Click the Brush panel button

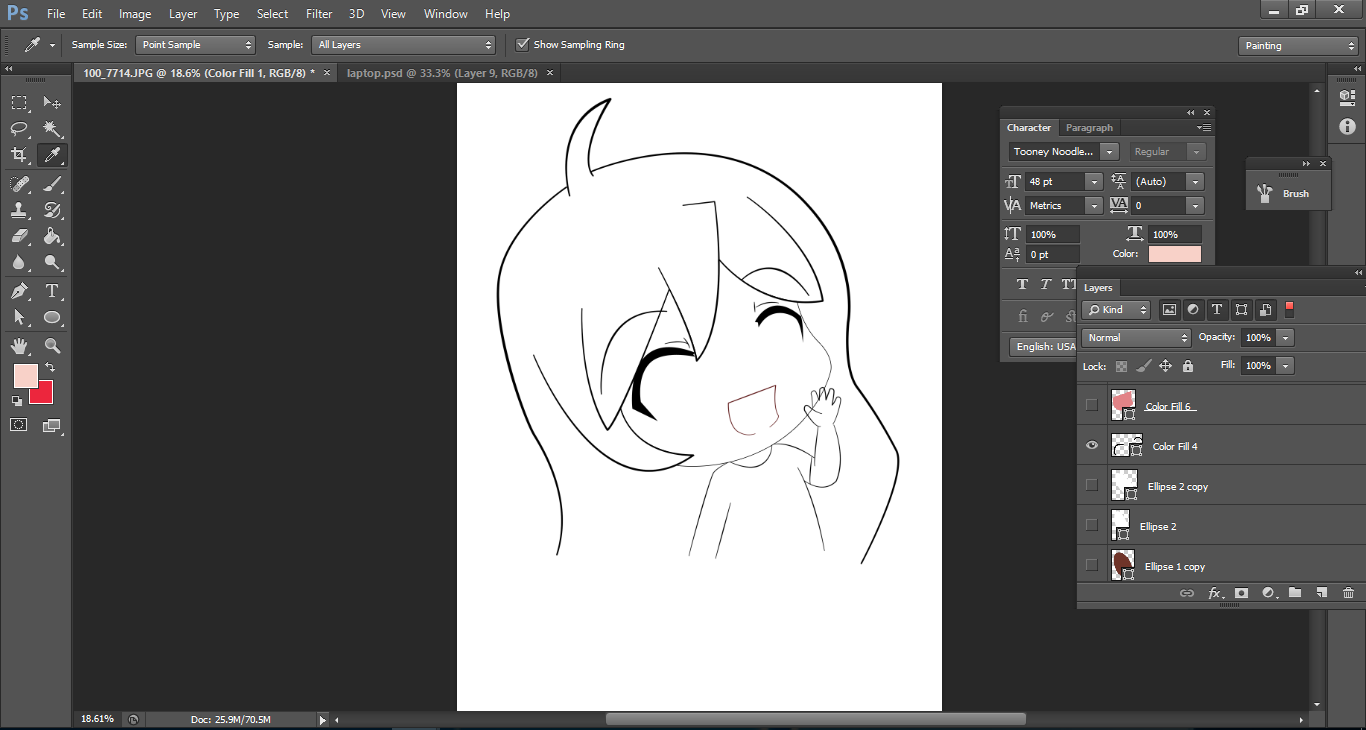[1287, 193]
